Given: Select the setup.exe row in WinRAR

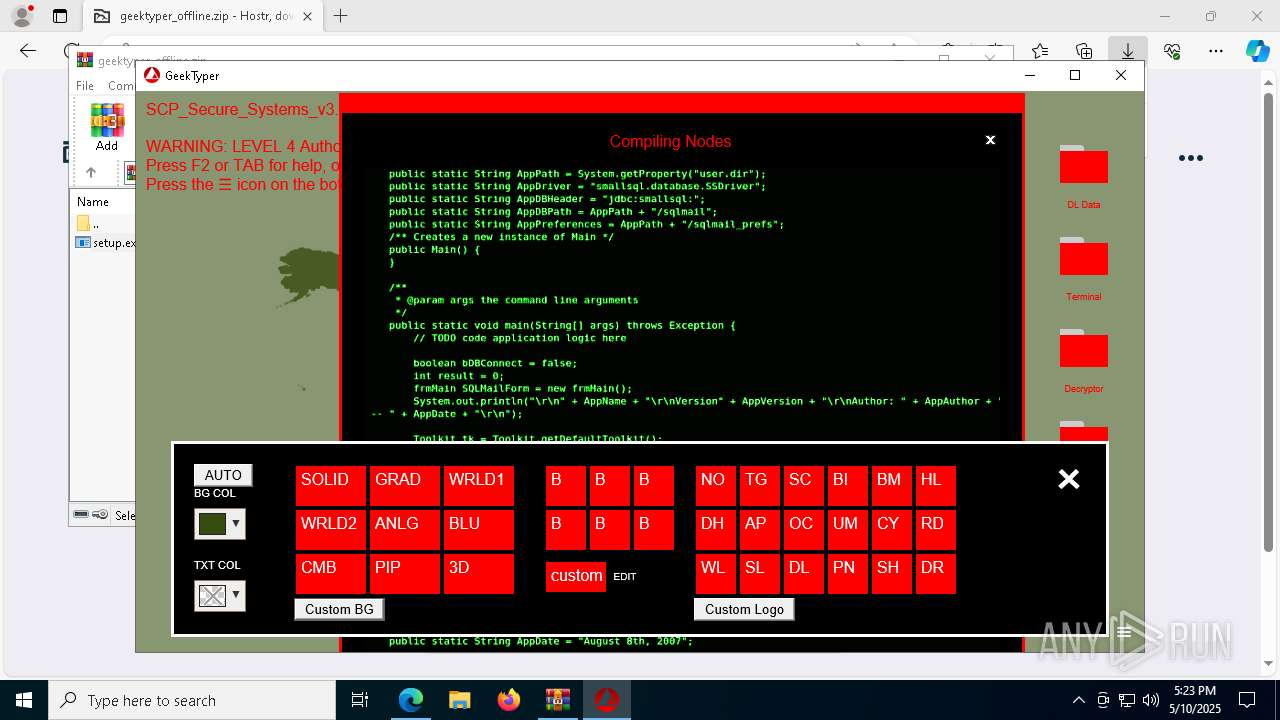Looking at the screenshot, I should [105, 243].
